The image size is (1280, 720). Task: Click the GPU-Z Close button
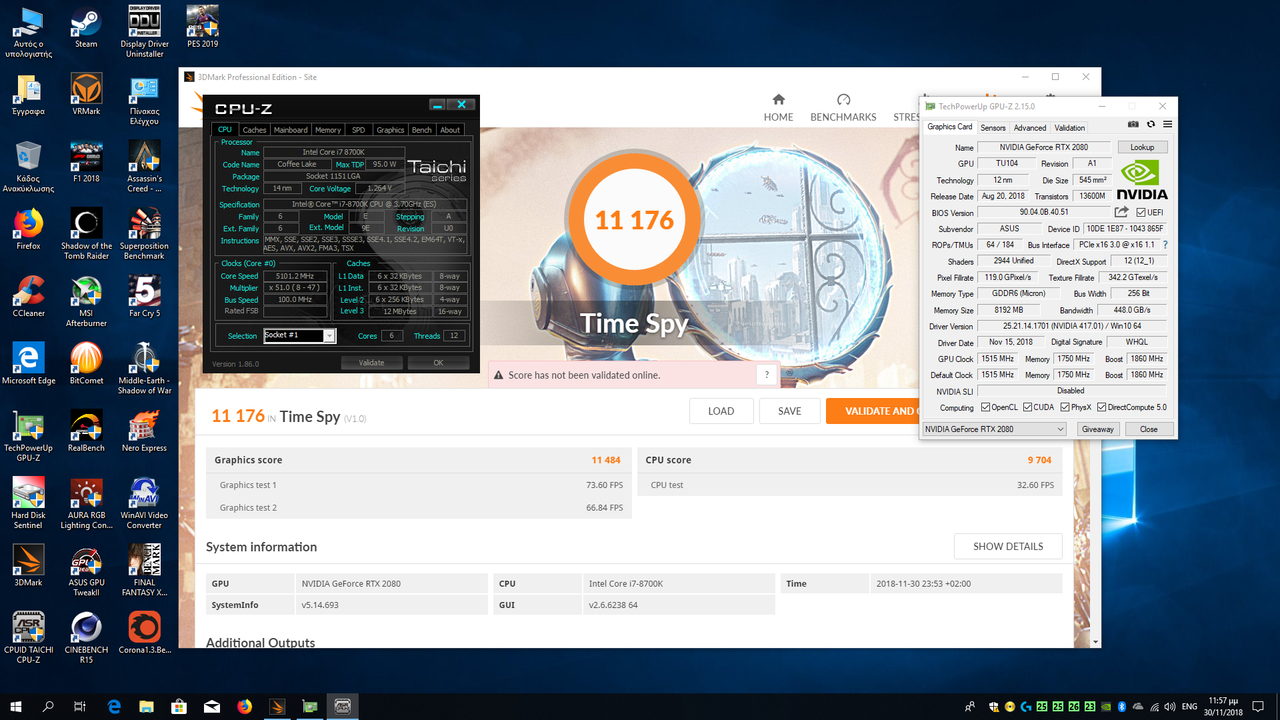click(1148, 429)
